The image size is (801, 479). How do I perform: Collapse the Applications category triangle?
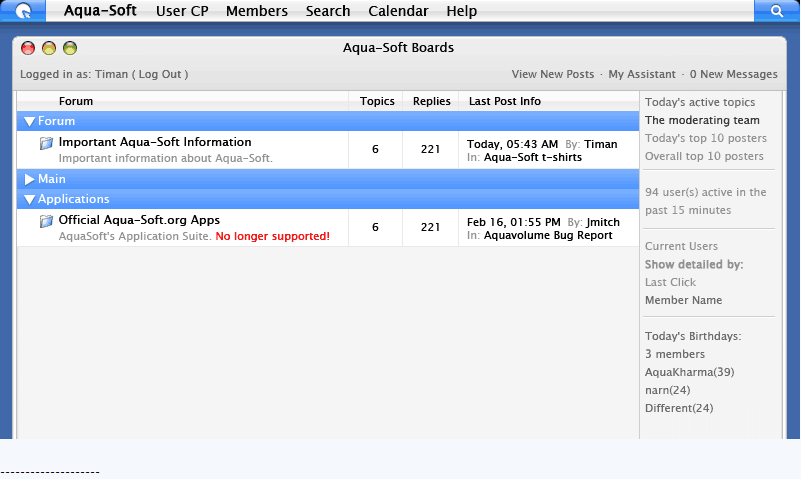coord(30,199)
